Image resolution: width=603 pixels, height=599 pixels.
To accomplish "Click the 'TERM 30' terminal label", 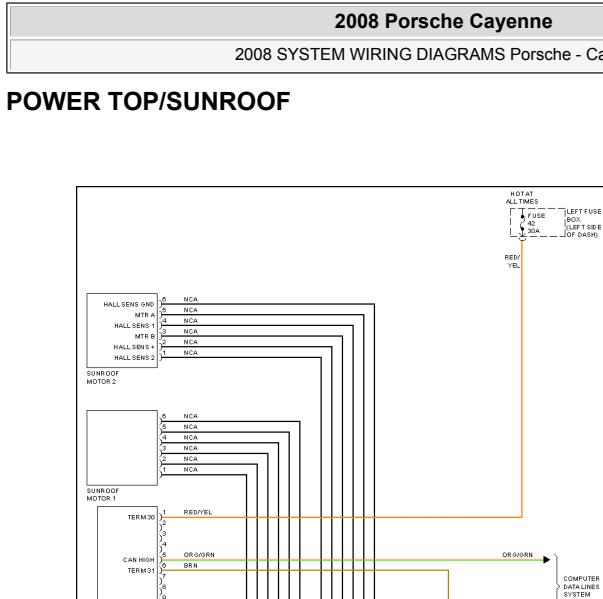I will 141,517.
